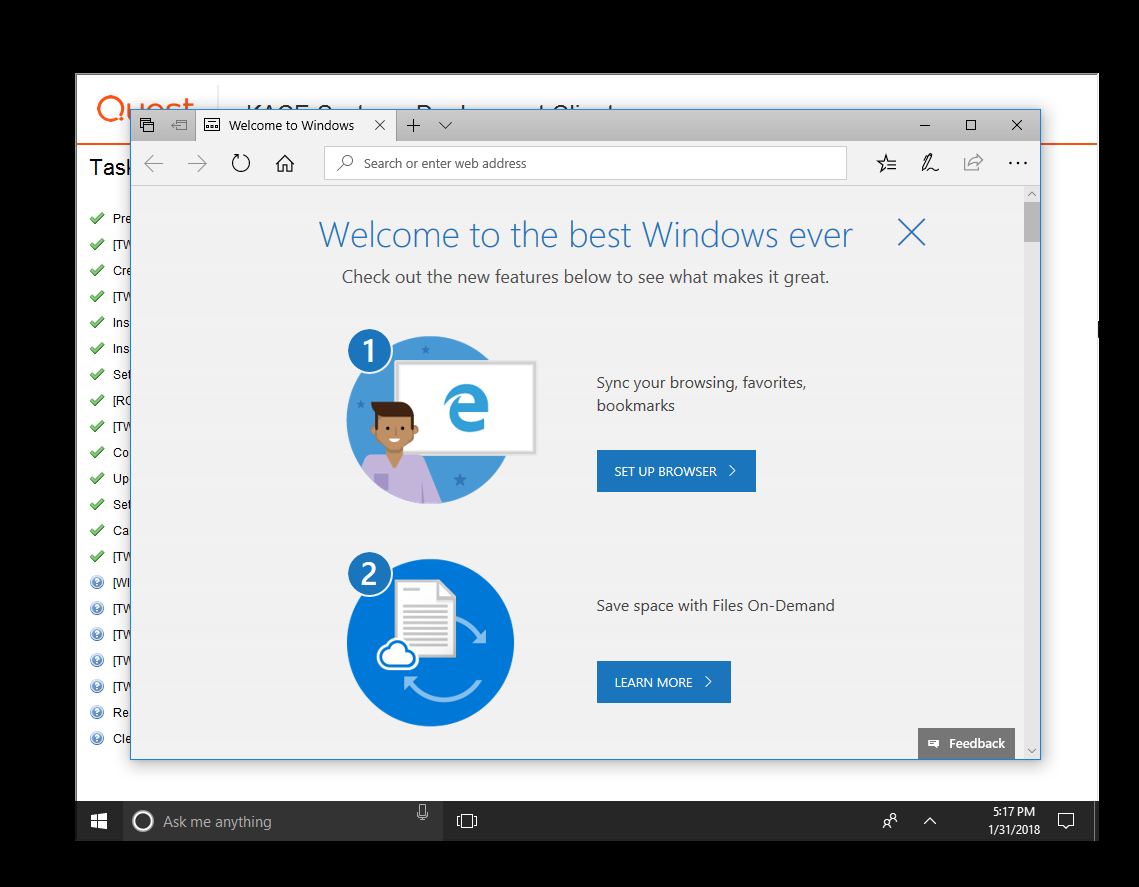Activate the Cortana microphone
The height and width of the screenshot is (887, 1139).
coord(422,813)
